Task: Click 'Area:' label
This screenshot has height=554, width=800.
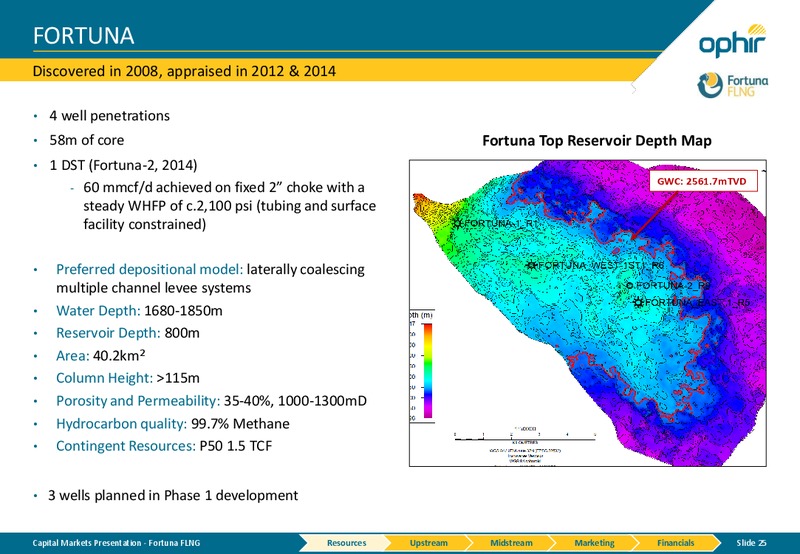Action: pyautogui.click(x=72, y=356)
